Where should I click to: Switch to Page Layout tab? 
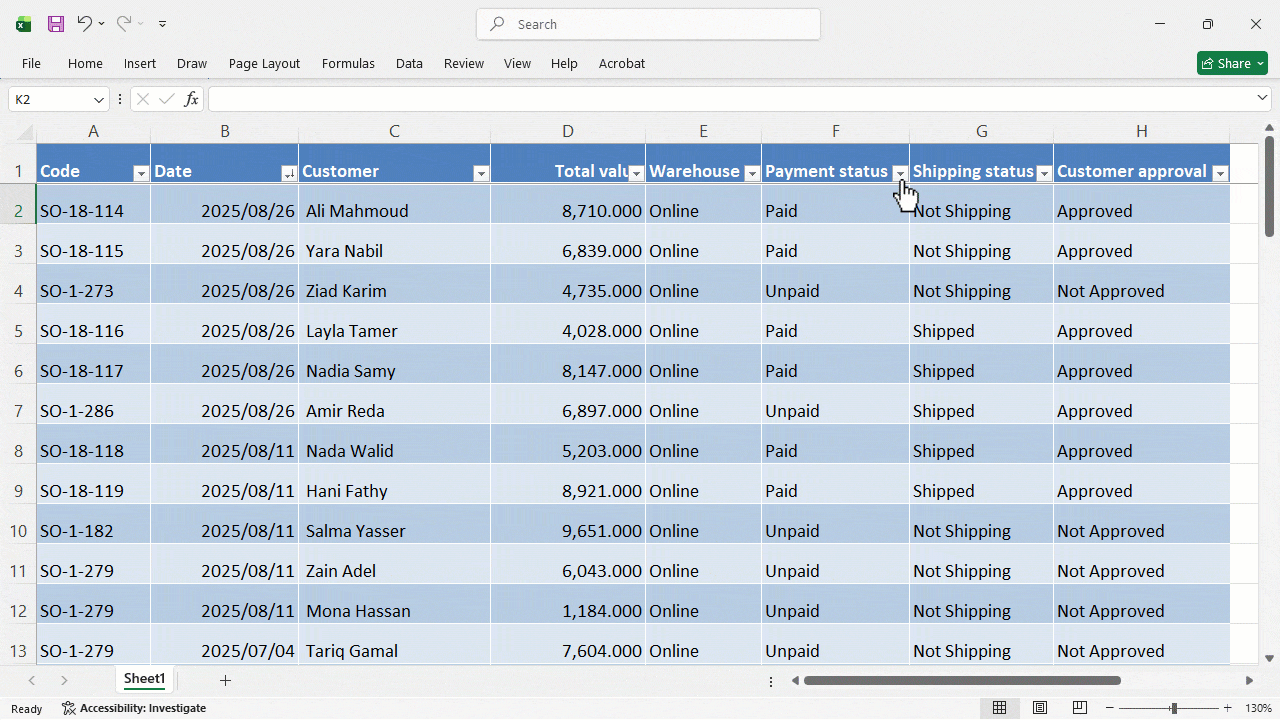click(264, 63)
